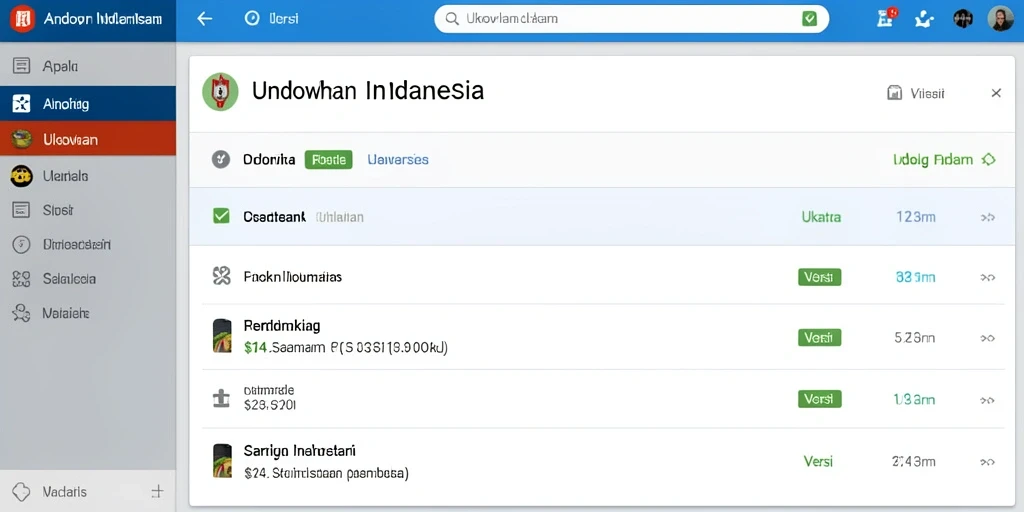Image resolution: width=1024 pixels, height=512 pixels.
Task: Open notifications icon with red badge
Action: pyautogui.click(x=886, y=18)
